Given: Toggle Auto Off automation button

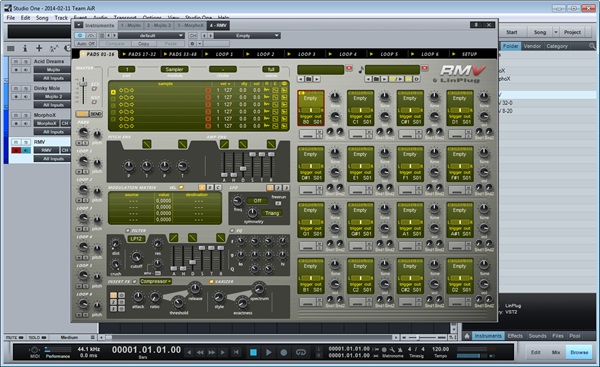Looking at the screenshot, I should click(x=85, y=44).
